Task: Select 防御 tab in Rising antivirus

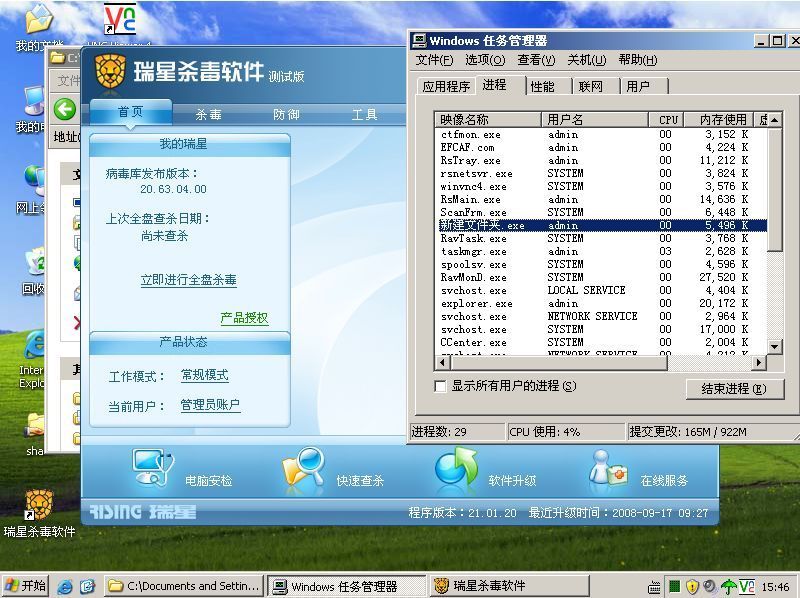Action: [286, 114]
